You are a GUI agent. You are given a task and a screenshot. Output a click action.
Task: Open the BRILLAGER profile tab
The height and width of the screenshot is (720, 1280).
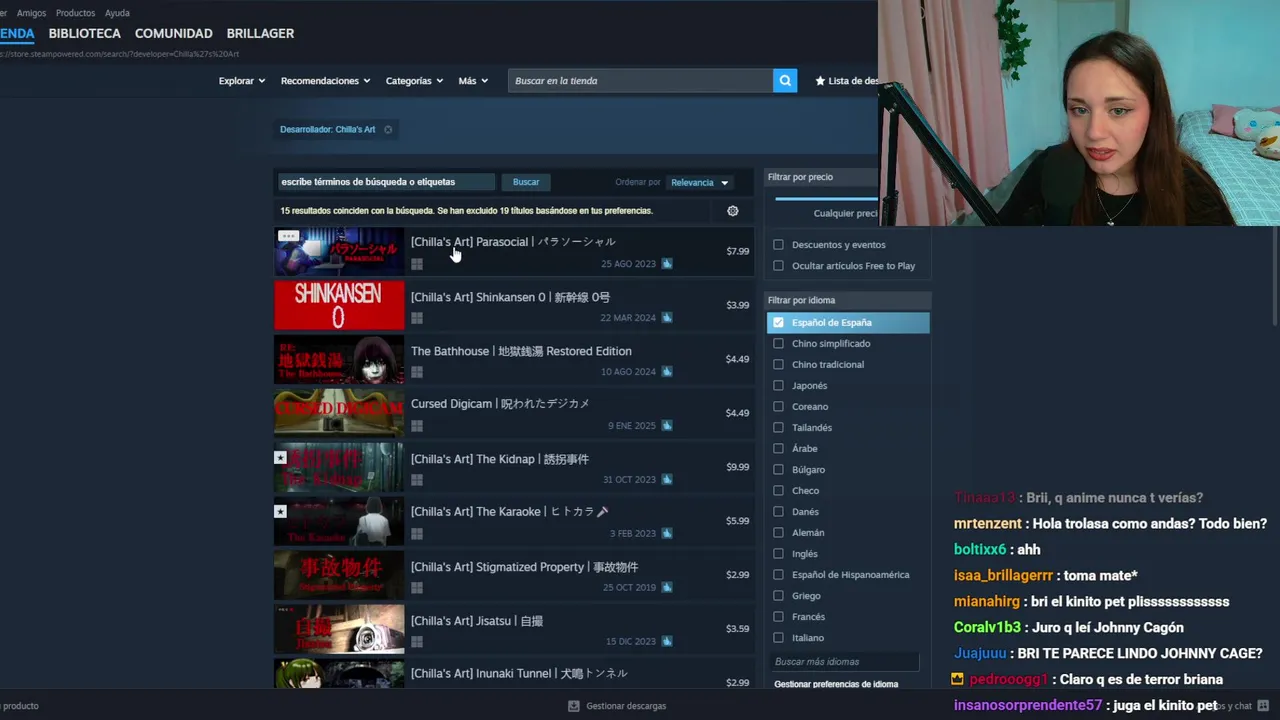260,33
